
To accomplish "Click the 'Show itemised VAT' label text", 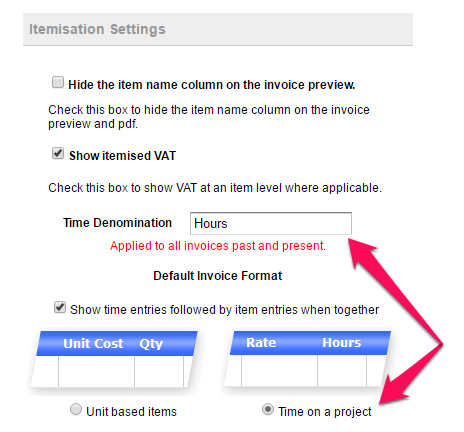I will point(122,156).
